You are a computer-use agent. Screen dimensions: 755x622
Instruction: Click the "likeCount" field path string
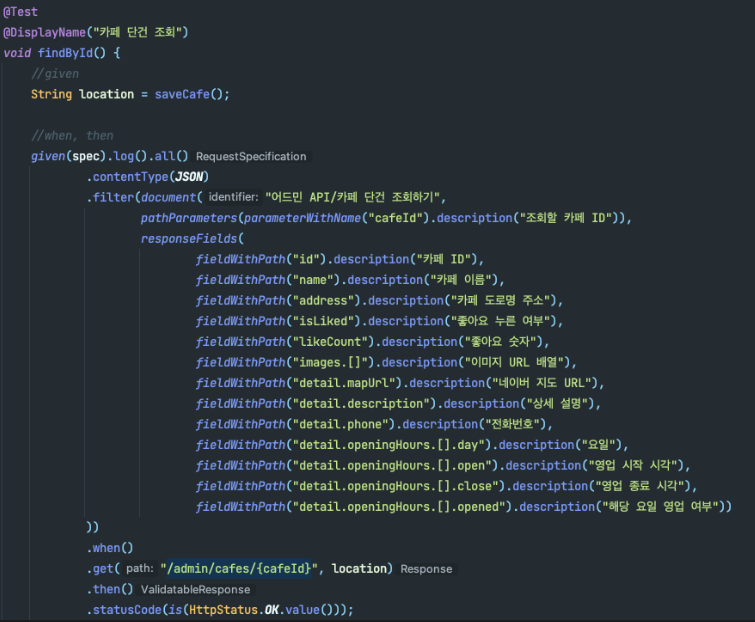(333, 342)
